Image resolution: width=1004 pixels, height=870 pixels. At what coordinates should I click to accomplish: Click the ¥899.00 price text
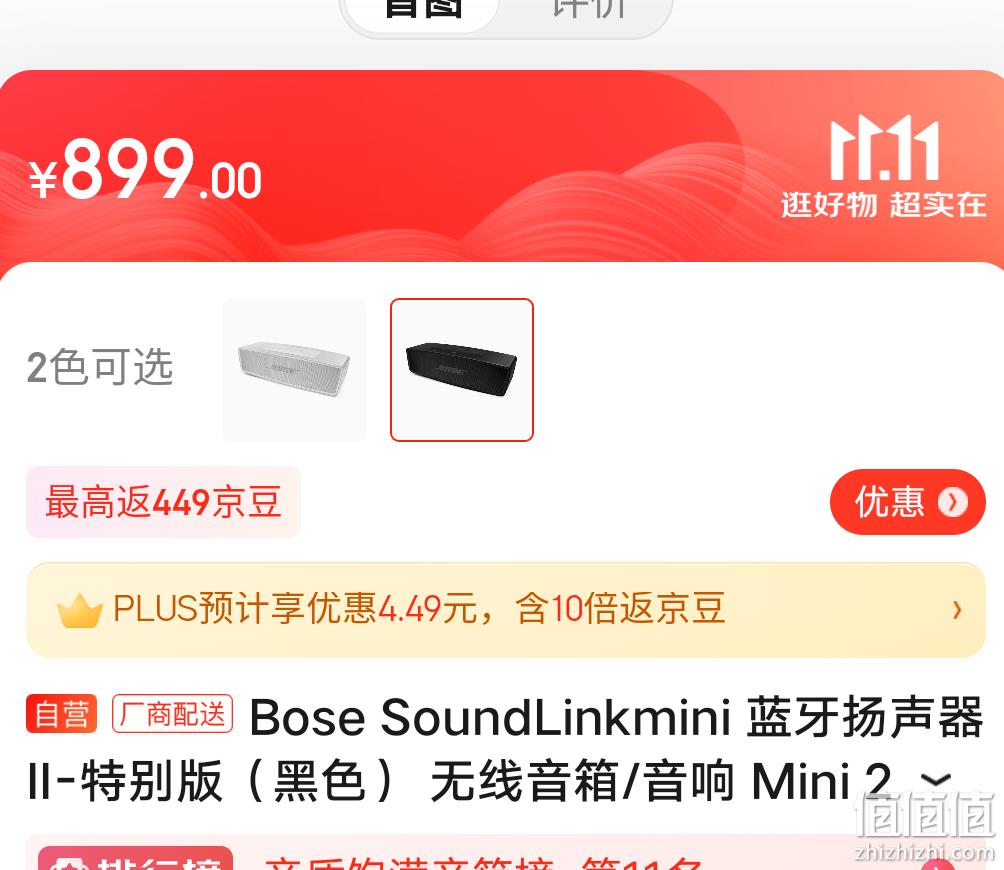145,169
